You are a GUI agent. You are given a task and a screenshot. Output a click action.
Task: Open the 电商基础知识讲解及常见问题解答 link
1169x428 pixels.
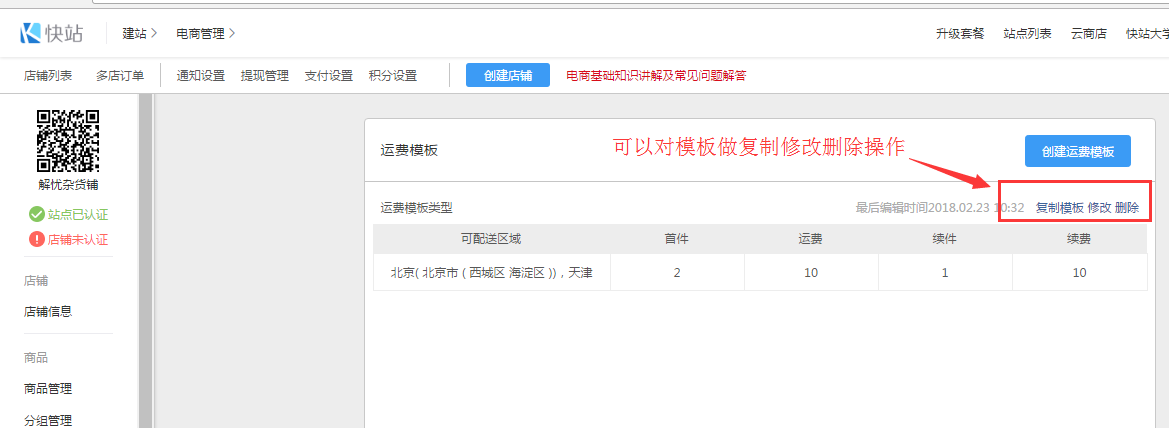(656, 75)
